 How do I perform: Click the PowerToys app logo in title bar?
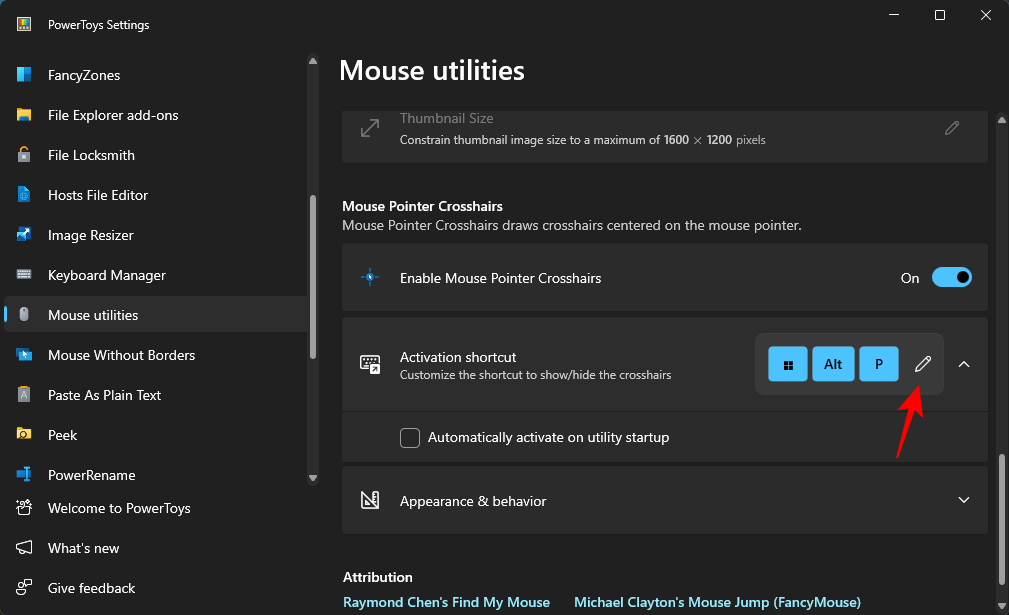coord(24,24)
